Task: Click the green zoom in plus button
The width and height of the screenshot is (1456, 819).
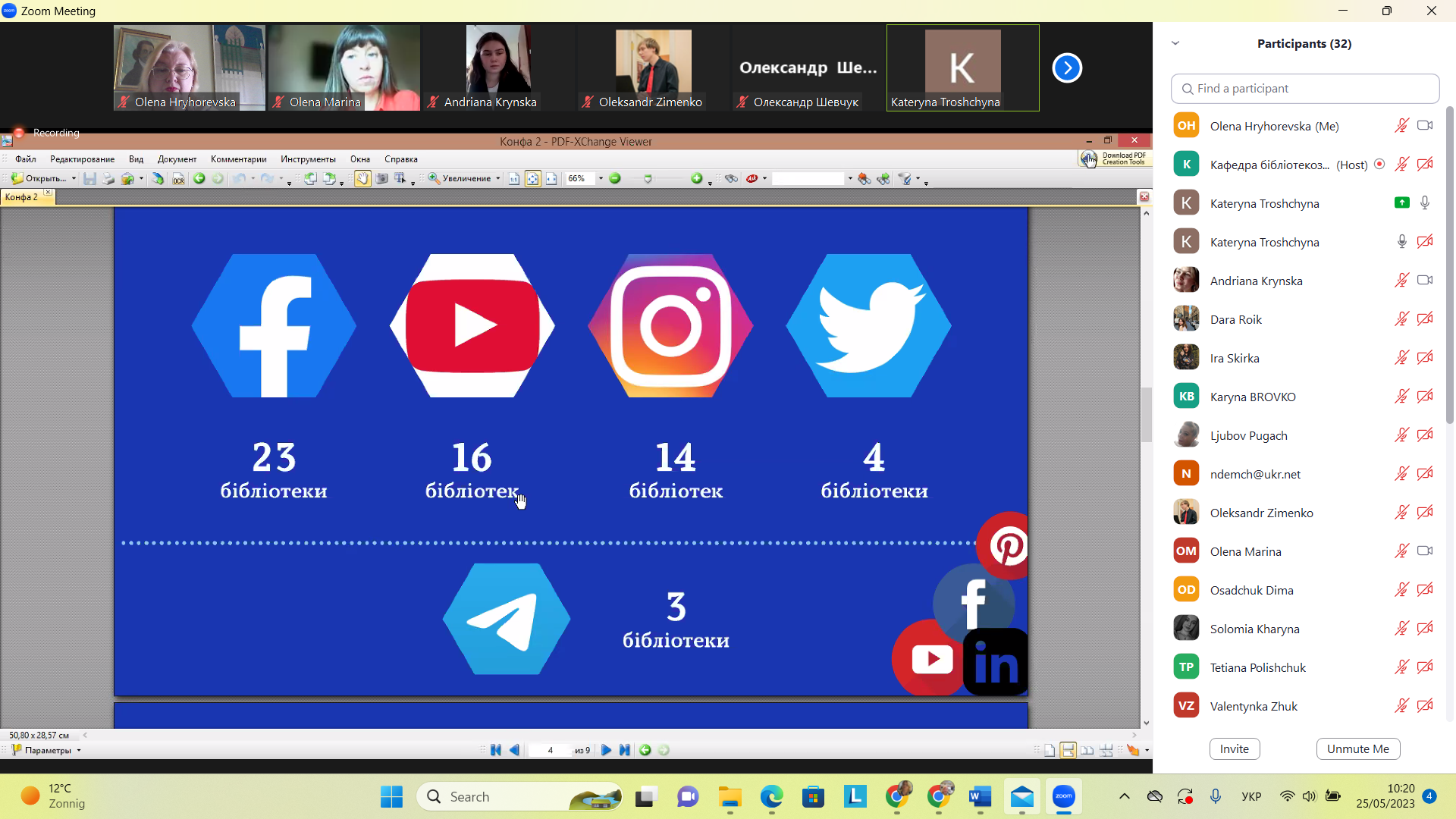Action: point(696,178)
